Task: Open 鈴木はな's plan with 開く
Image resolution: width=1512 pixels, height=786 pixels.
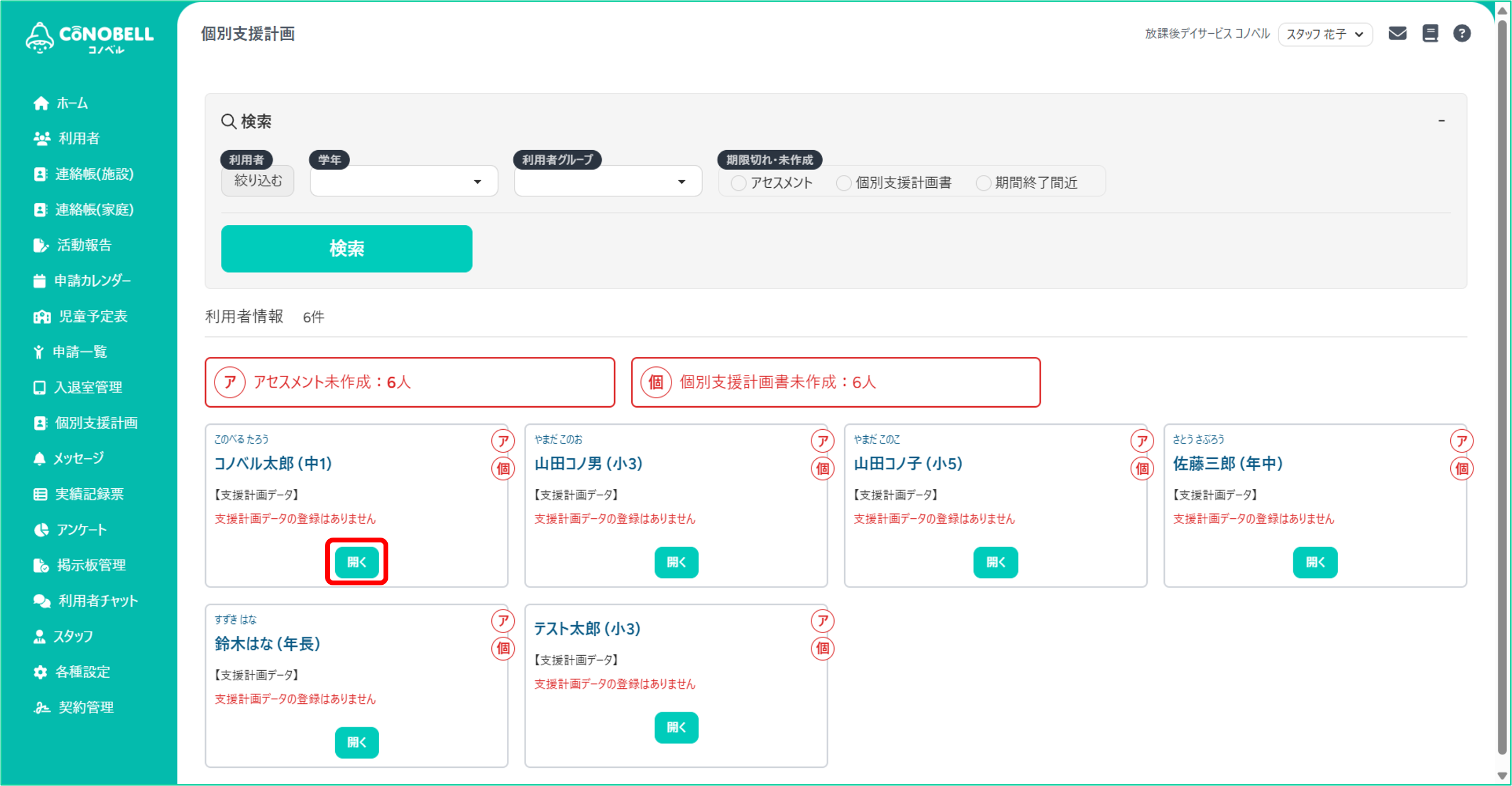Action: (356, 742)
